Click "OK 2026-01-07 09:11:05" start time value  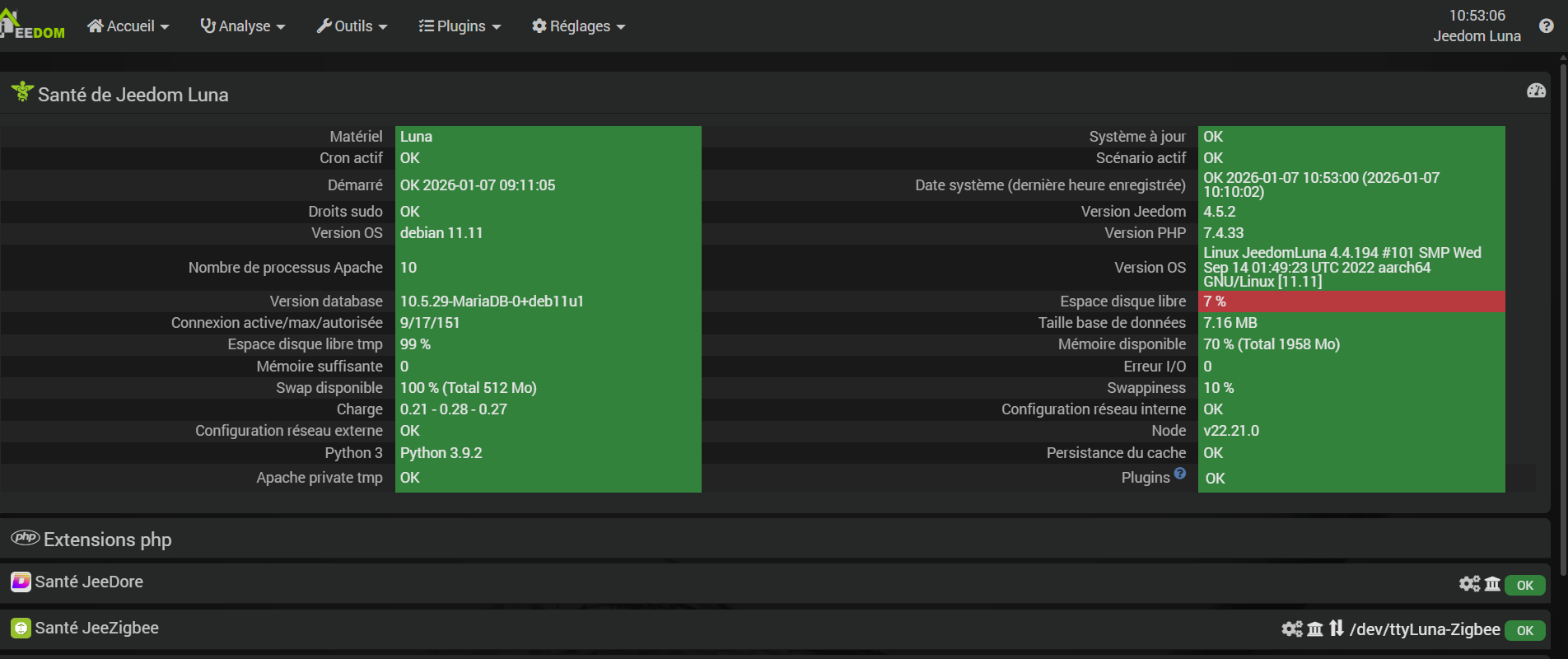(x=478, y=185)
